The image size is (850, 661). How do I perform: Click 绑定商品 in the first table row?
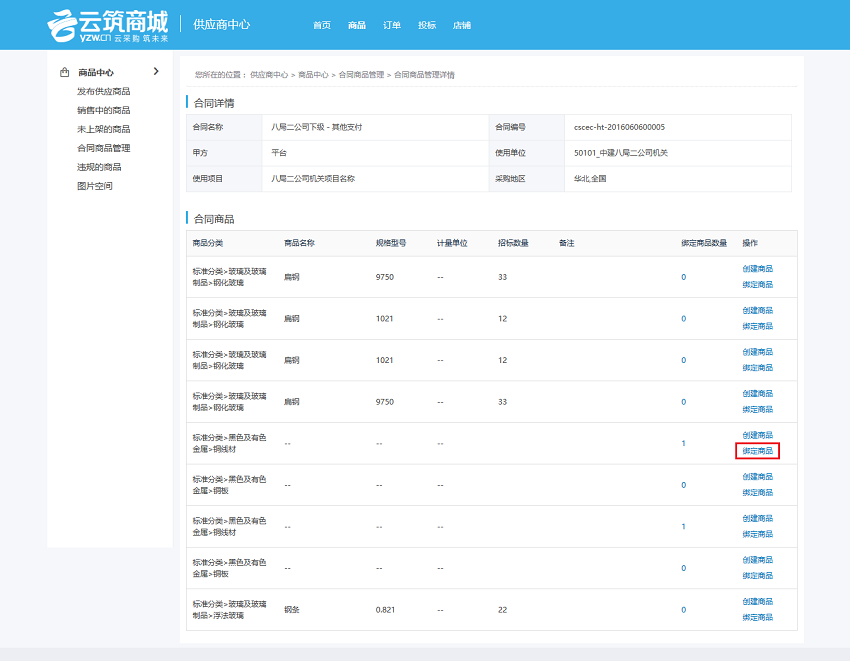pyautogui.click(x=757, y=285)
